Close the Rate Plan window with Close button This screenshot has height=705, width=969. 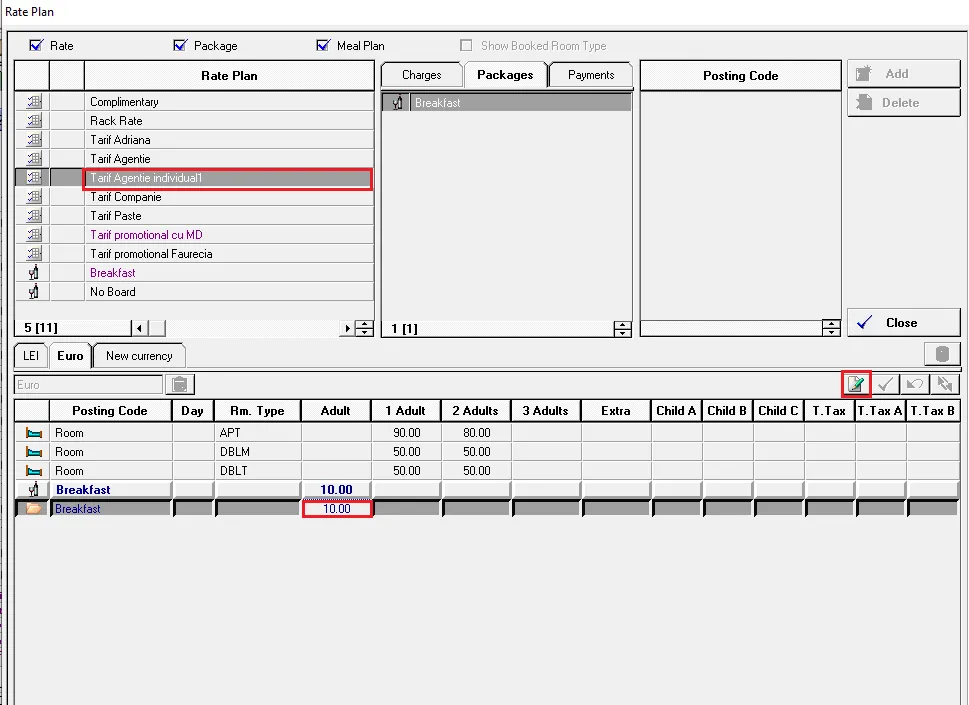(x=903, y=323)
